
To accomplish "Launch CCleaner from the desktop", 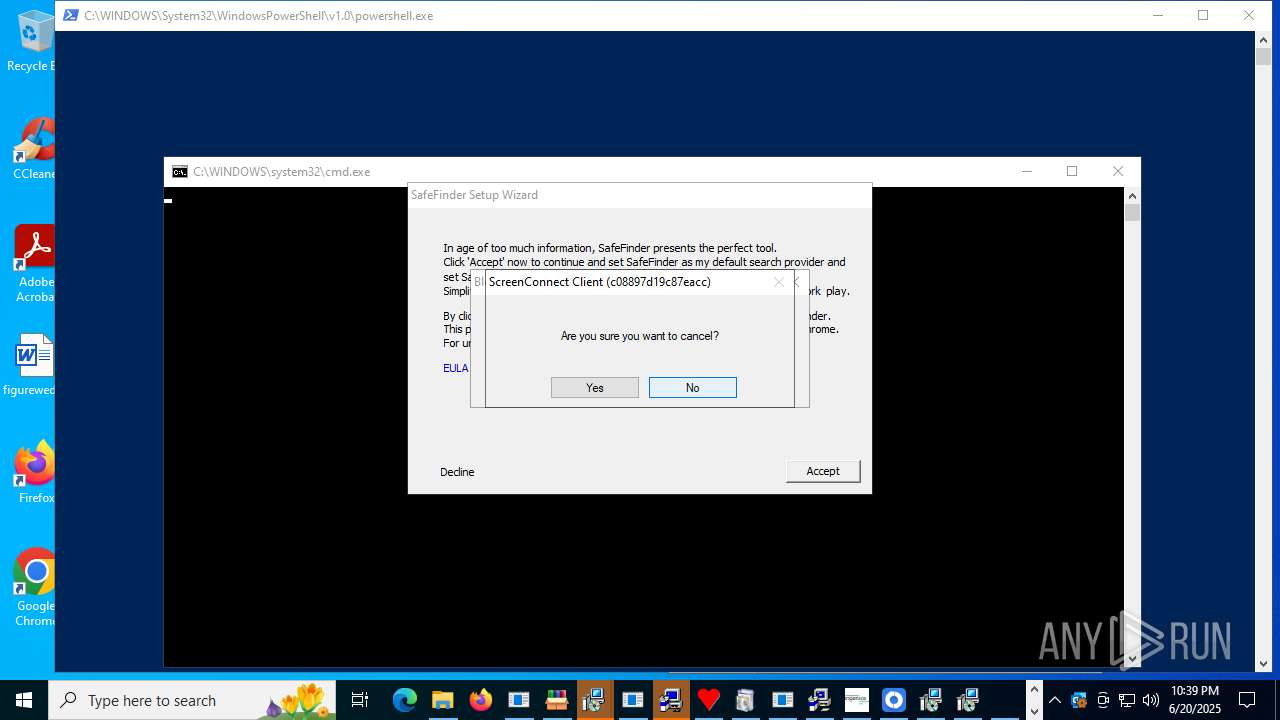I will pyautogui.click(x=34, y=150).
